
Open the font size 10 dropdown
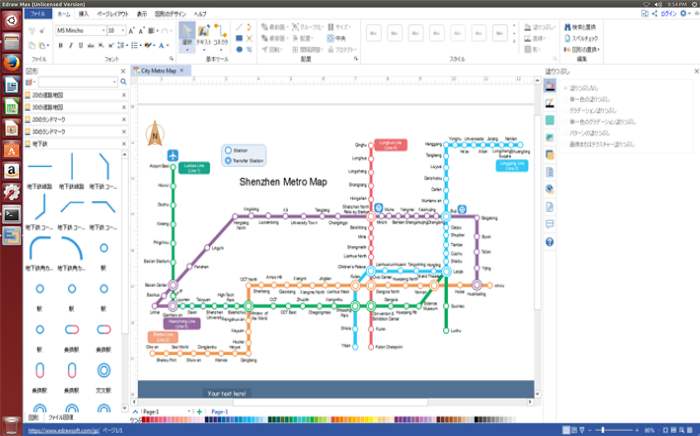click(123, 30)
